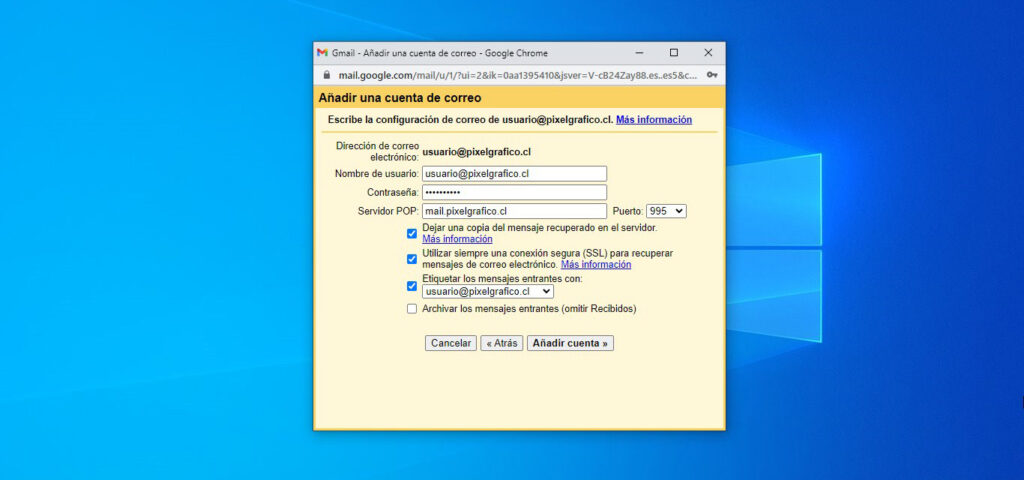Disable the secure SSL connection checkbox
This screenshot has width=1024, height=480.
tap(412, 259)
